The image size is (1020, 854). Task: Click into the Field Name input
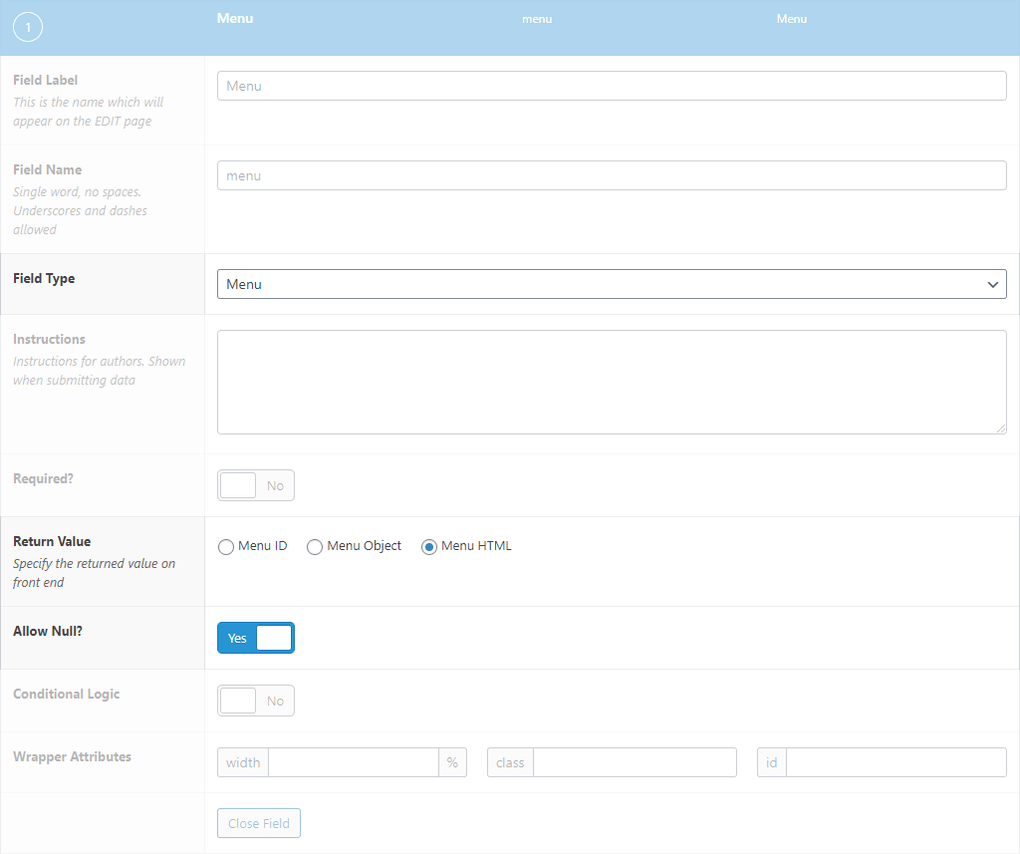click(x=611, y=174)
